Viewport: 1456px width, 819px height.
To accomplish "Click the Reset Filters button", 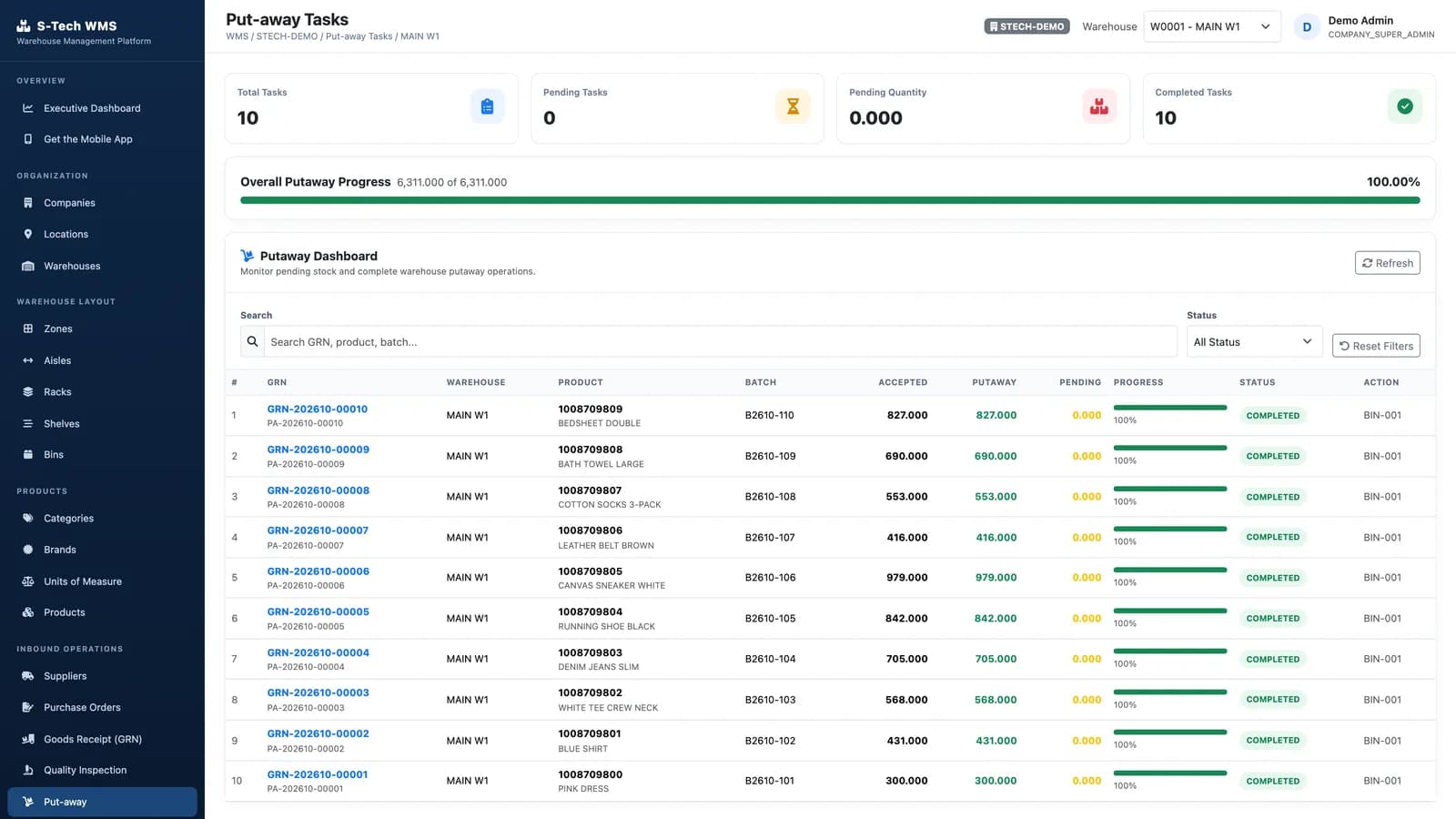I will (x=1376, y=346).
